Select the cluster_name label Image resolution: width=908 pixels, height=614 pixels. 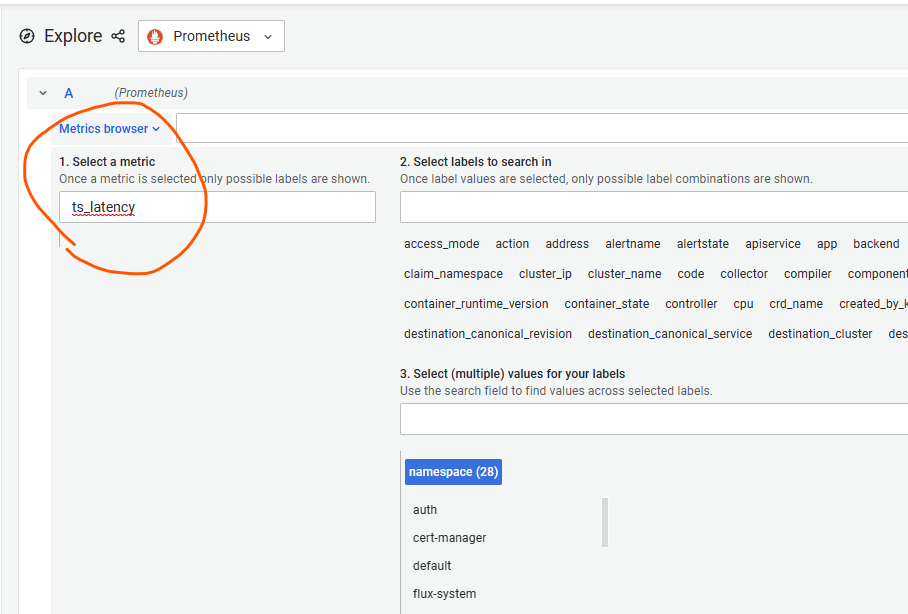click(624, 273)
